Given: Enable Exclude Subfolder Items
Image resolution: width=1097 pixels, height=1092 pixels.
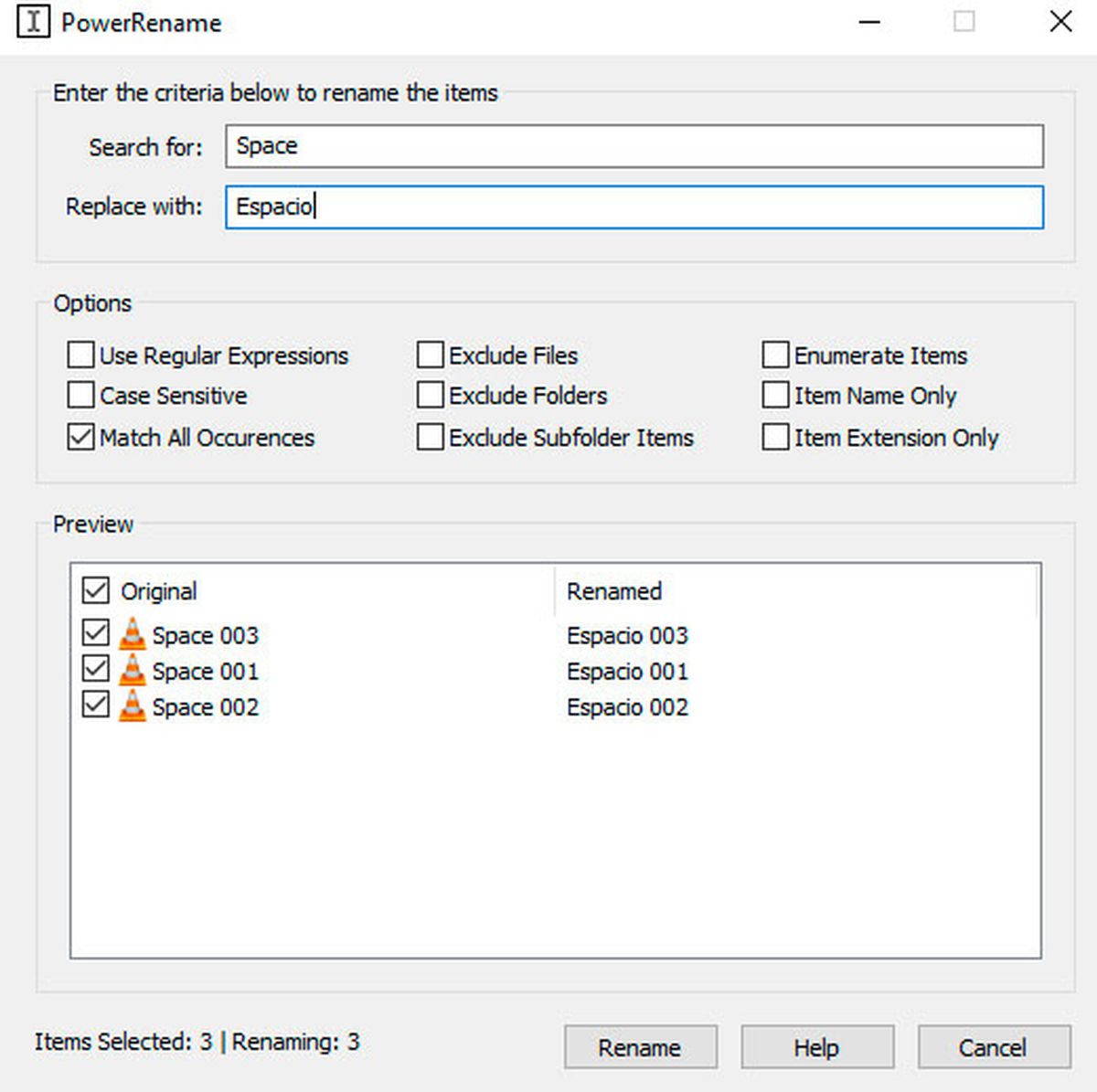Looking at the screenshot, I should point(430,437).
